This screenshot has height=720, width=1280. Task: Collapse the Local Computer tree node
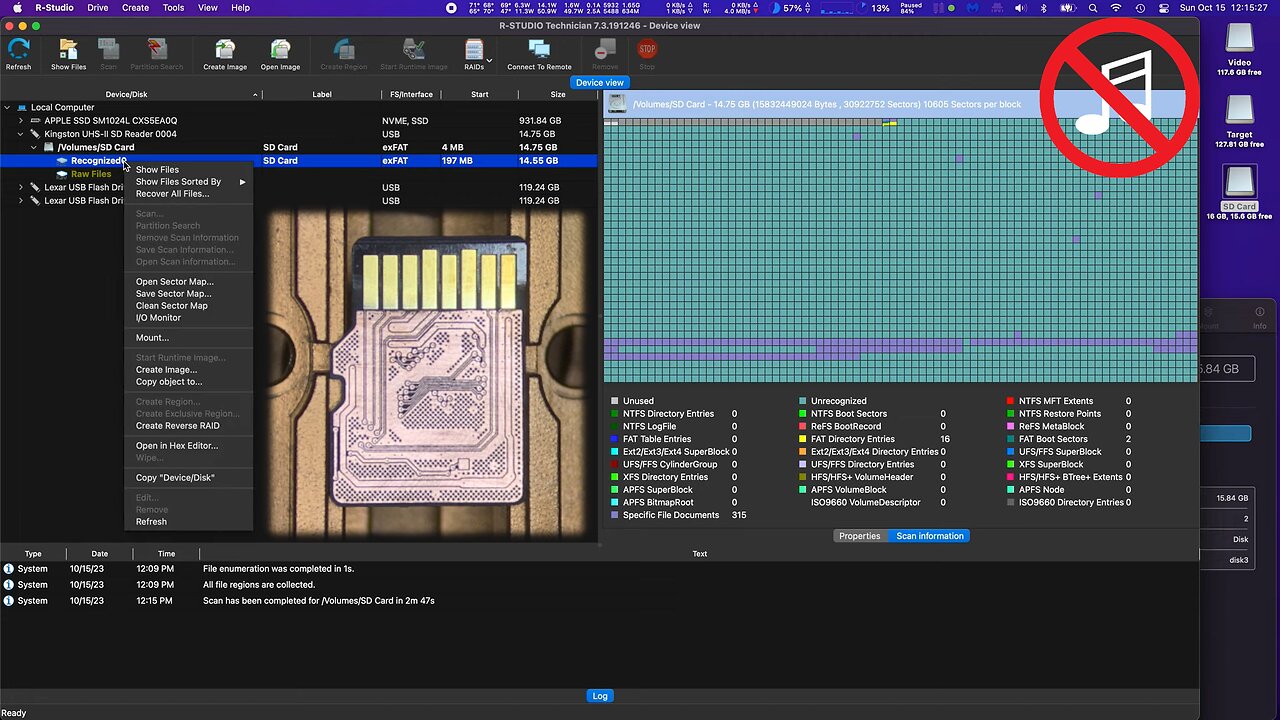tap(7, 107)
